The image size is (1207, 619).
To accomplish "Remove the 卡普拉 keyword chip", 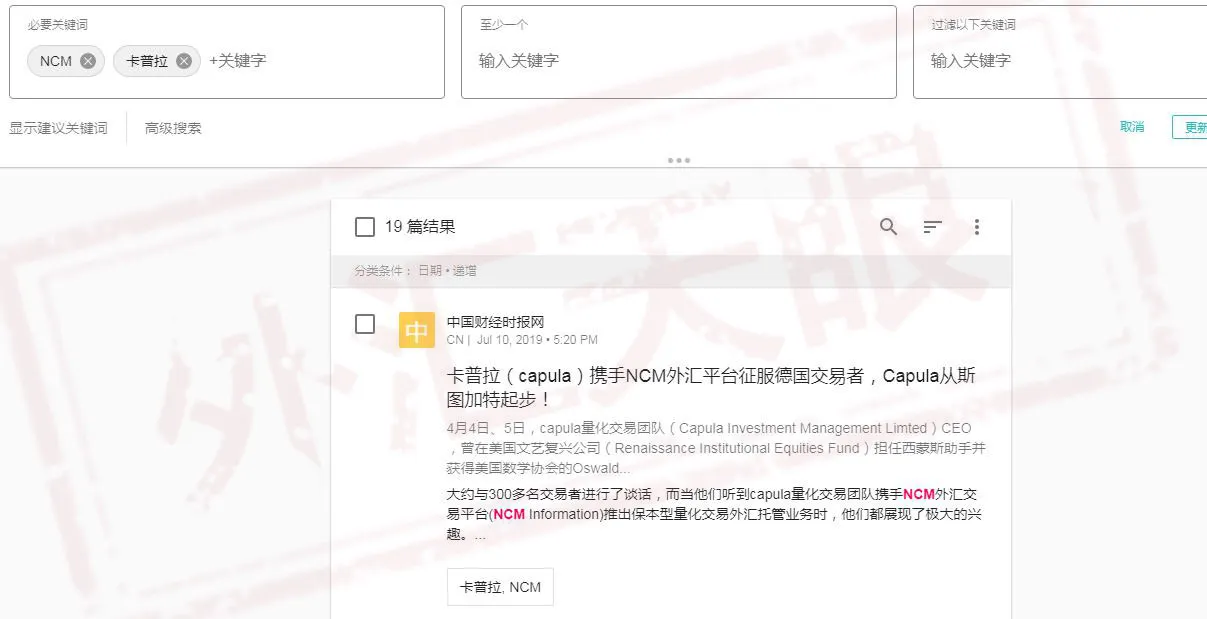I will [x=183, y=61].
